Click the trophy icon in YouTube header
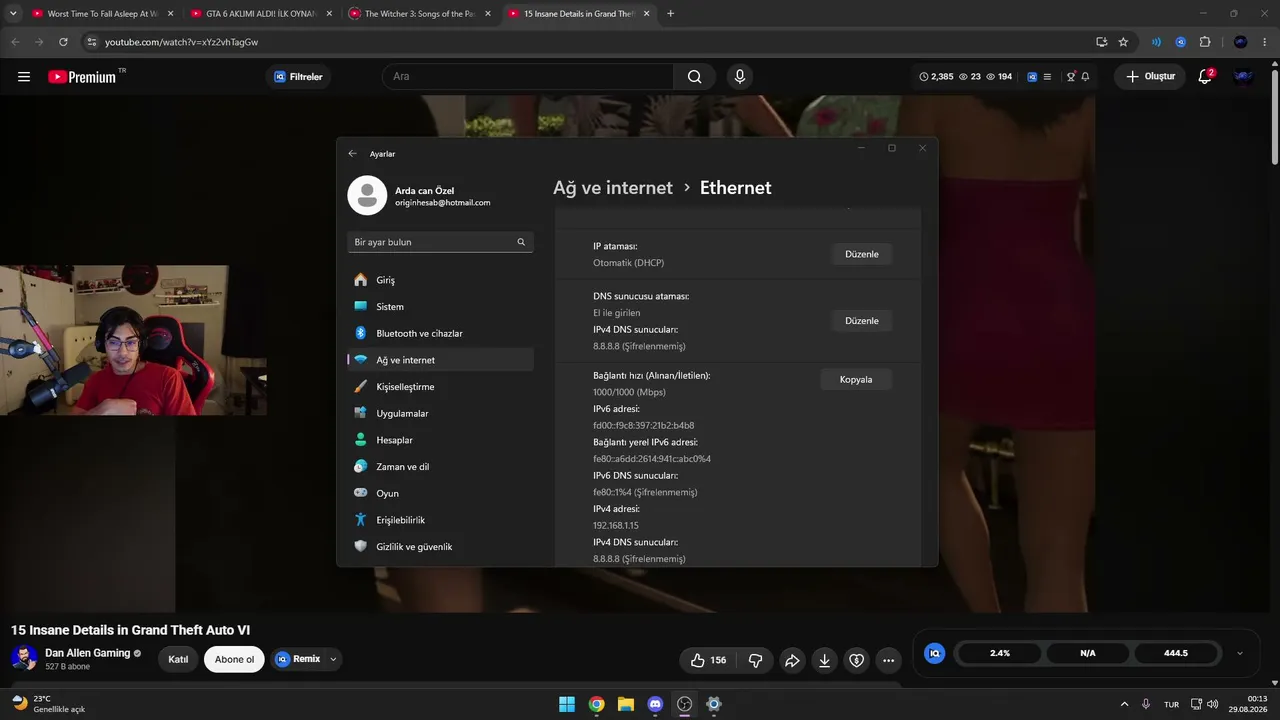 (x=1071, y=77)
